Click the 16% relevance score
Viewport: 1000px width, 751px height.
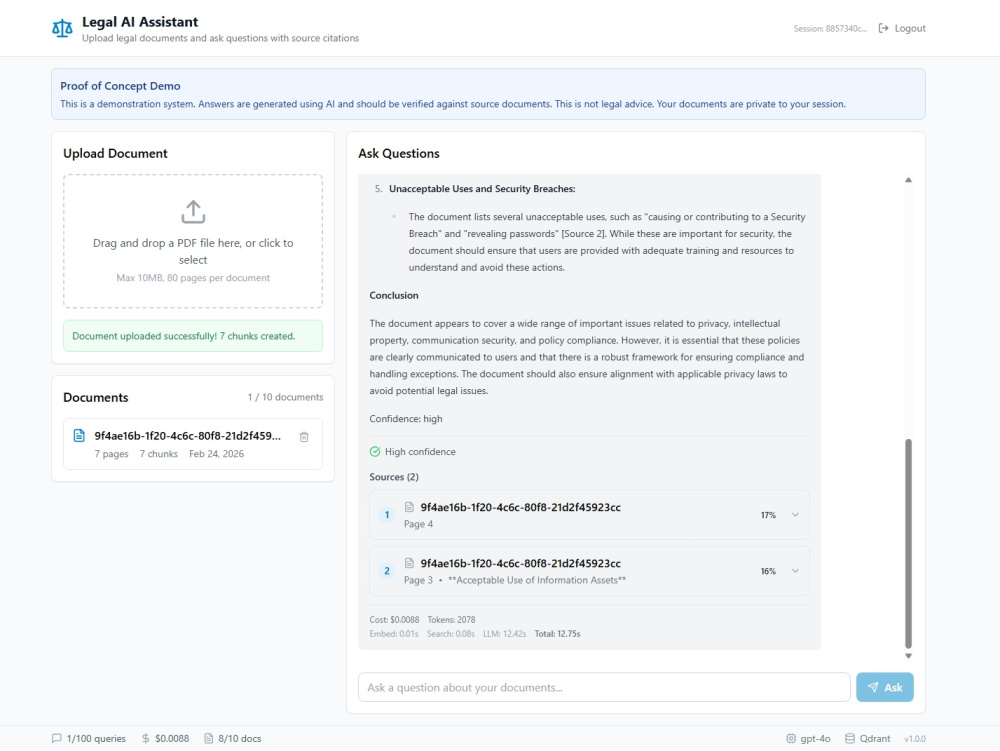[768, 571]
